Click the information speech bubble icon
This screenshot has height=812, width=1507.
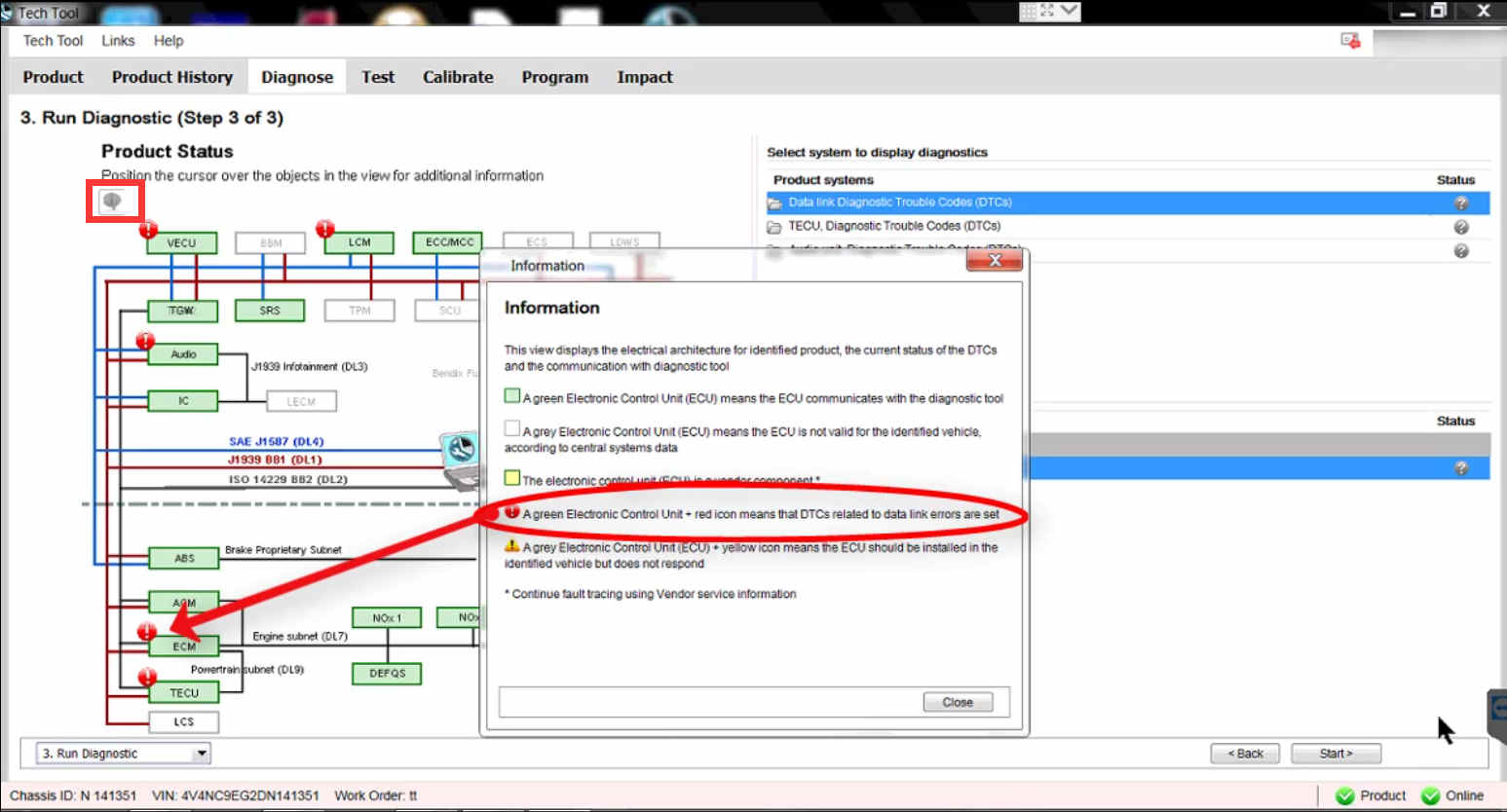(x=113, y=202)
